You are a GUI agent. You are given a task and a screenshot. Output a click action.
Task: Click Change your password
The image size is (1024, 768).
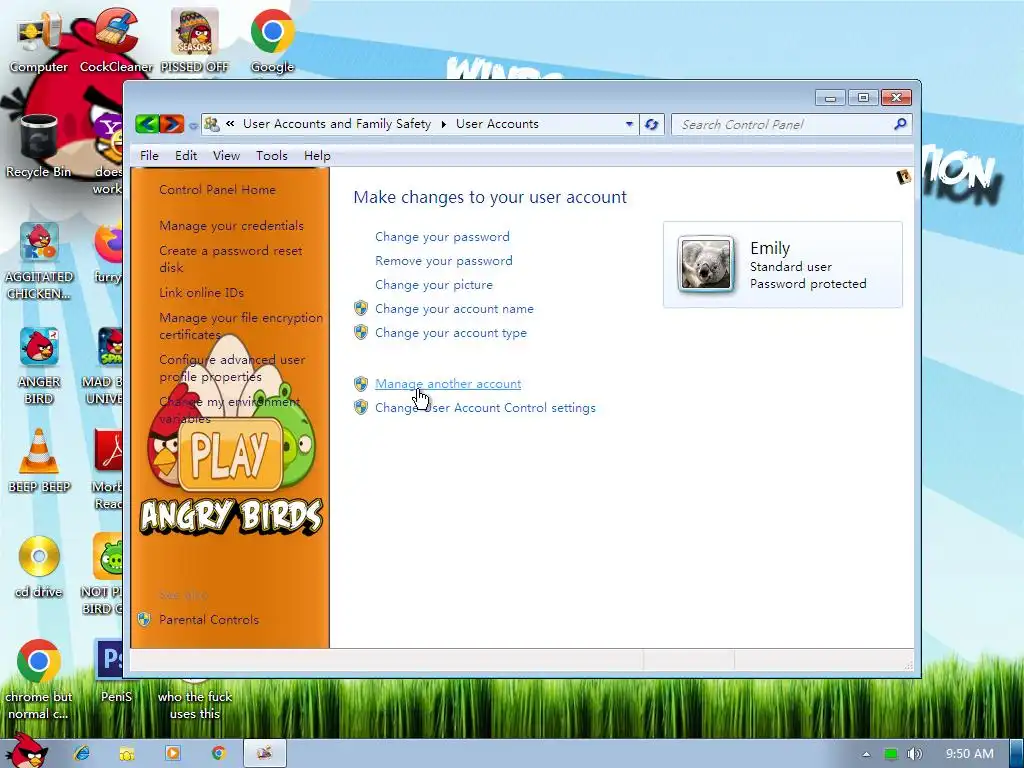442,236
